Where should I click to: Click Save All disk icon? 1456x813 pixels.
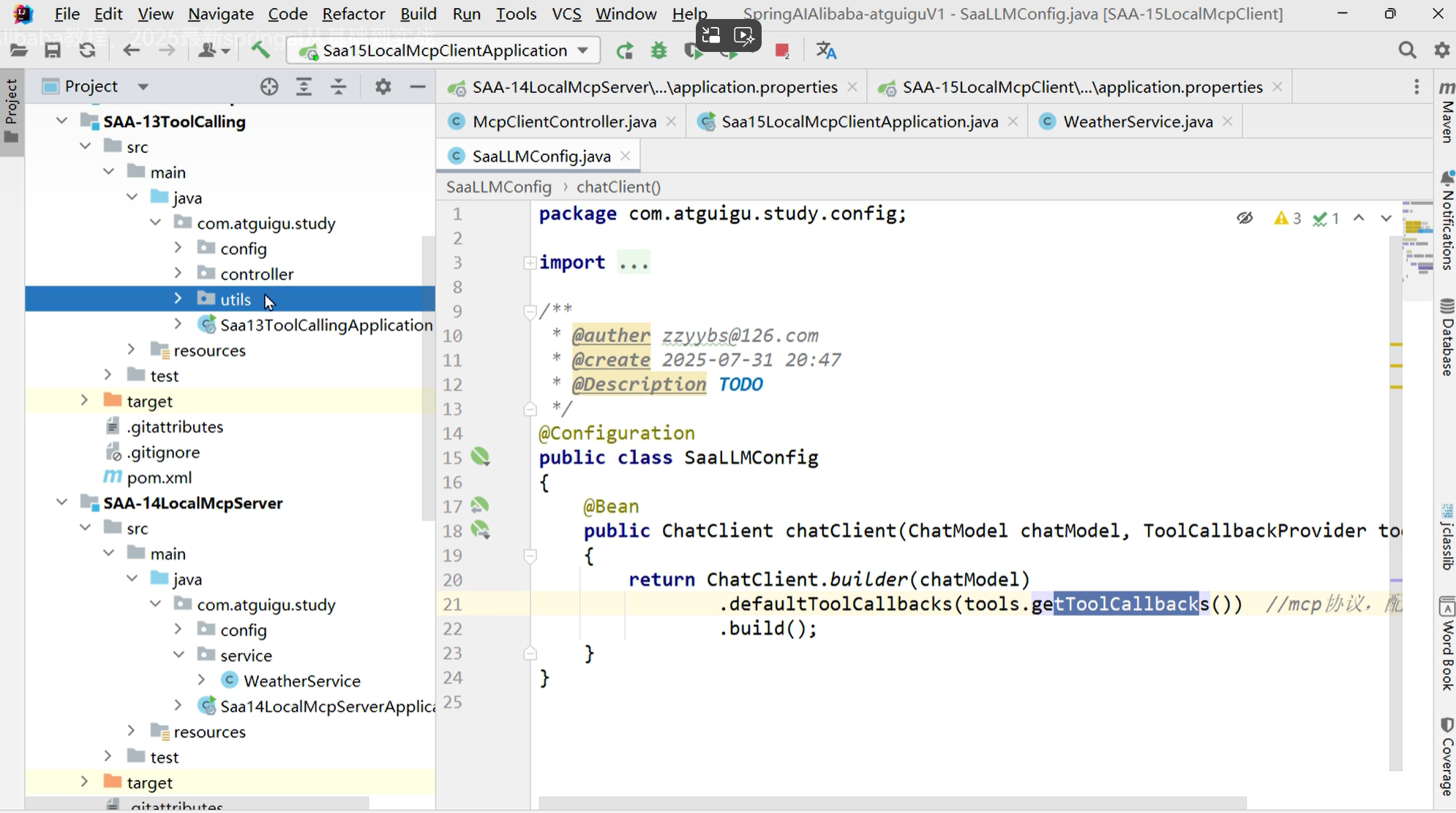click(x=53, y=50)
